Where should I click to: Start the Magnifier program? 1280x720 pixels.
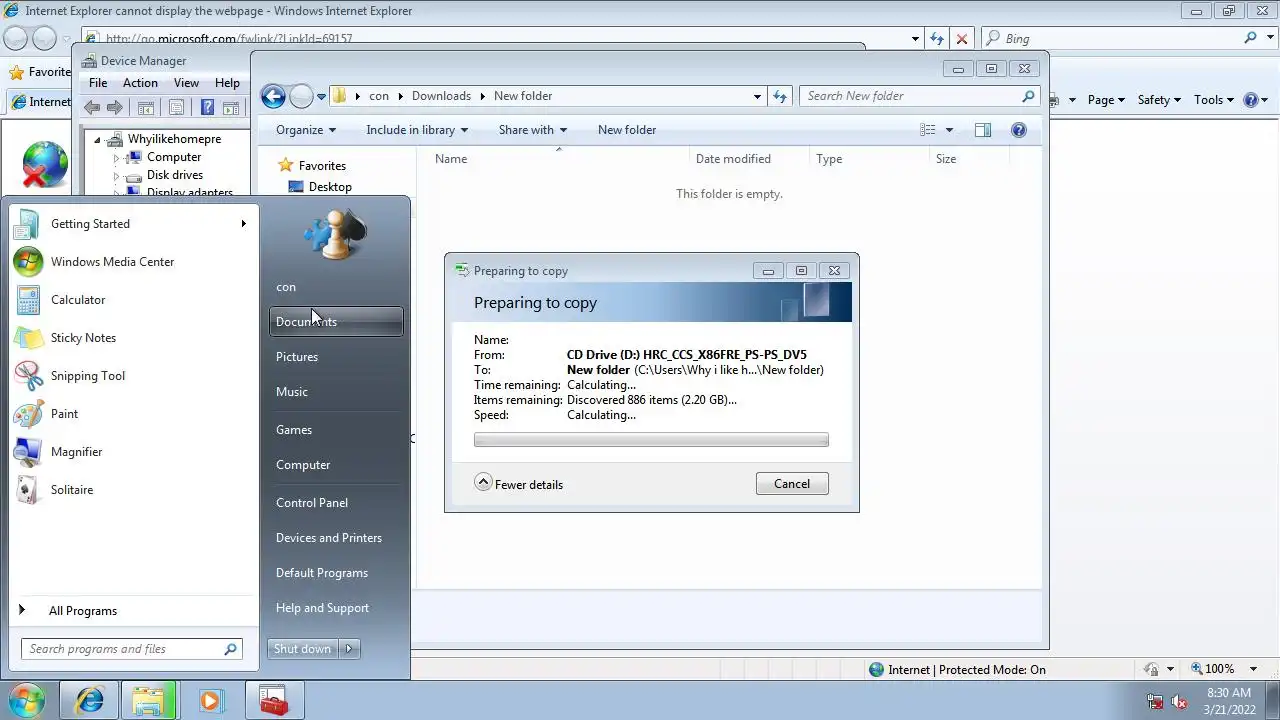(132, 452)
